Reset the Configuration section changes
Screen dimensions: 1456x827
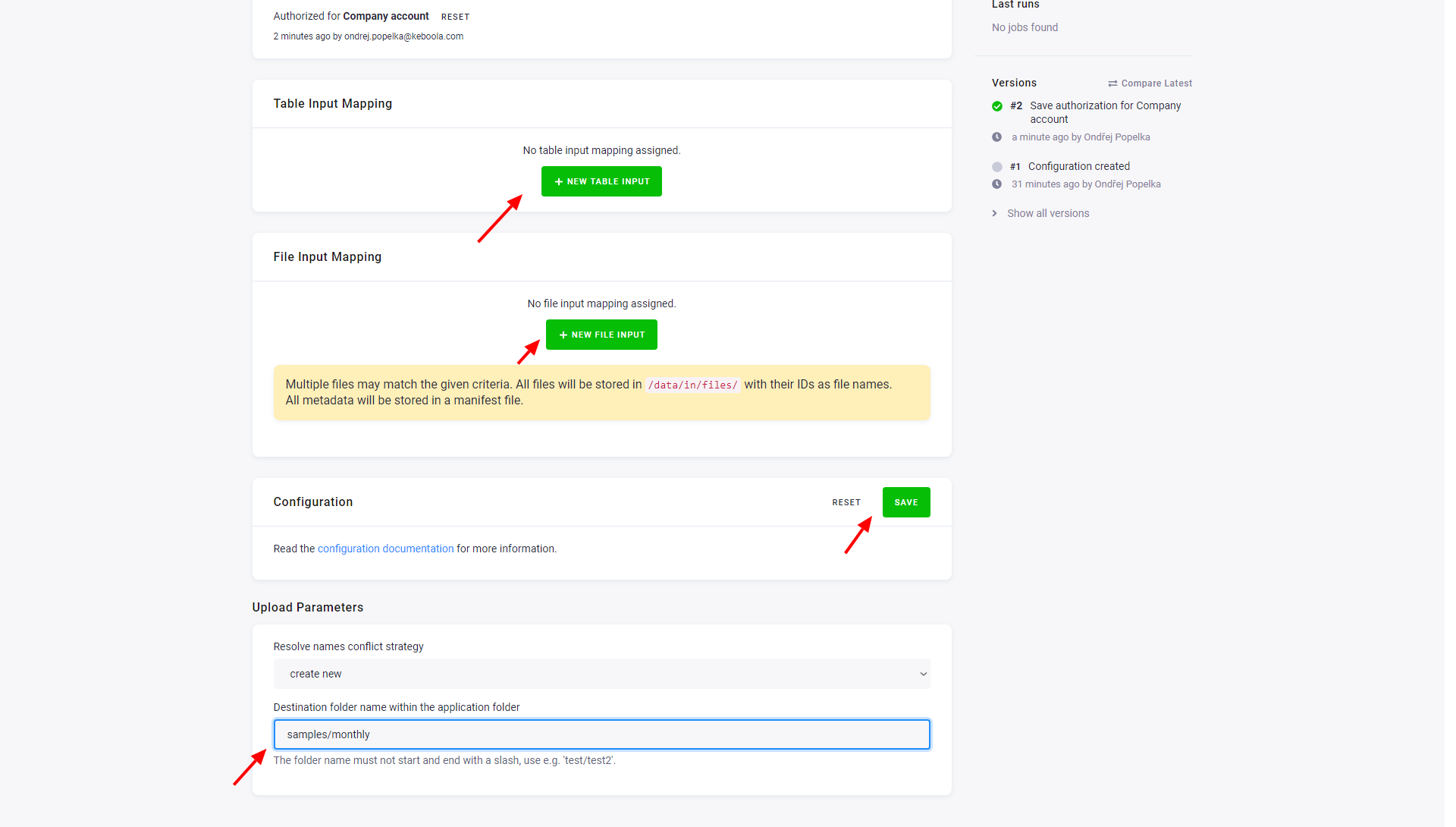point(846,502)
